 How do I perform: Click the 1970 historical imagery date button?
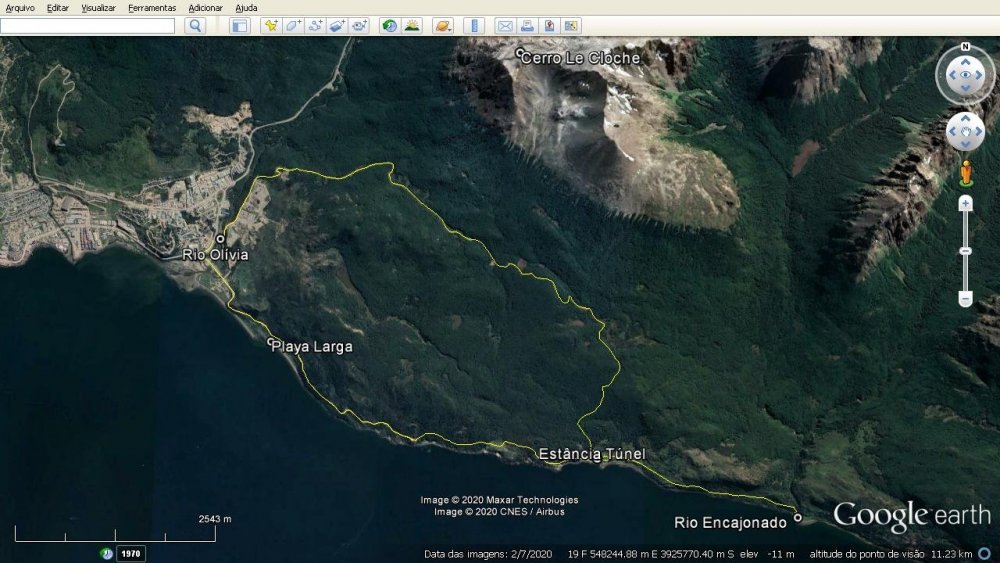131,553
